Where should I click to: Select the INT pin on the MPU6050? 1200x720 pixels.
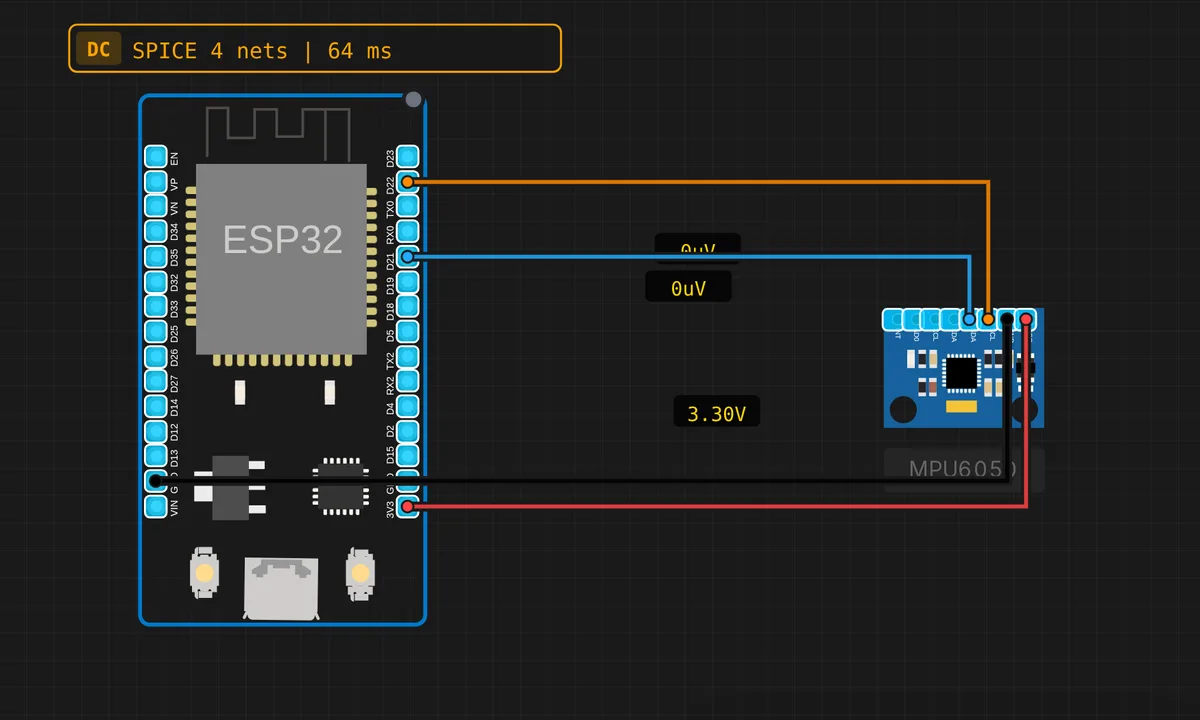[x=893, y=319]
